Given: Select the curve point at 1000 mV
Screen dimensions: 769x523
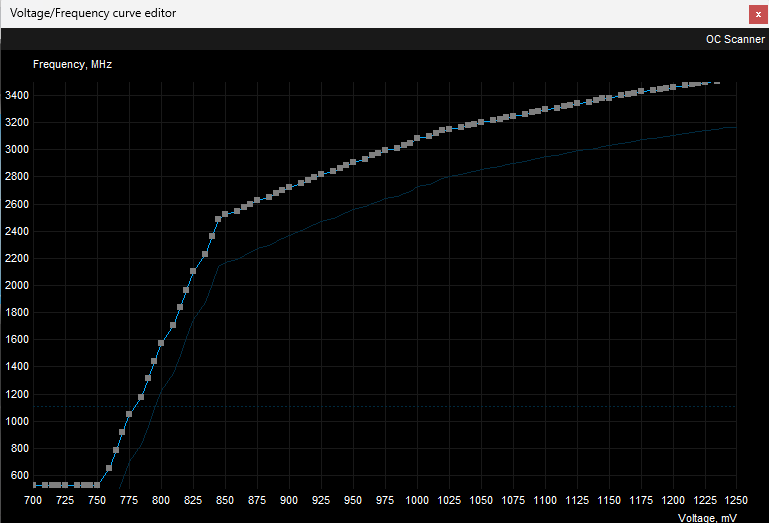Looking at the screenshot, I should point(417,138).
